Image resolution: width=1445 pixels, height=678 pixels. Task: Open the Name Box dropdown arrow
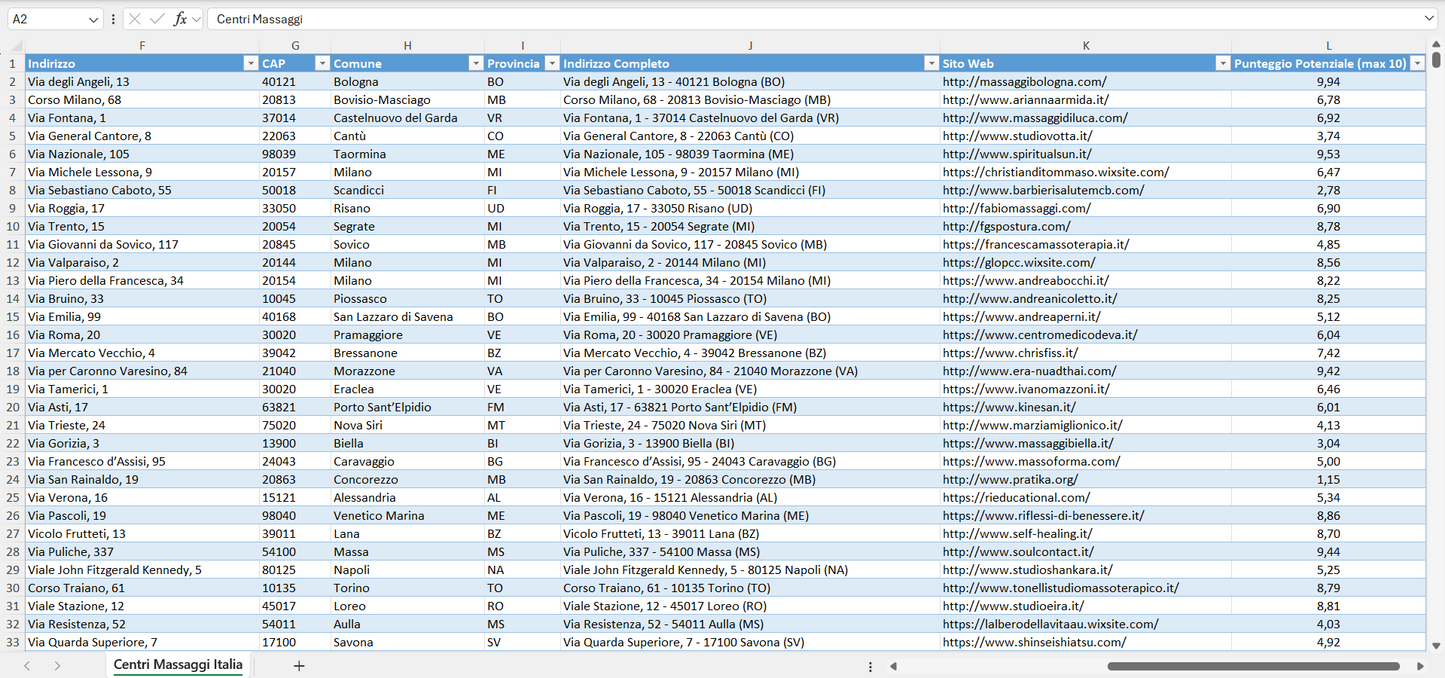pos(93,19)
